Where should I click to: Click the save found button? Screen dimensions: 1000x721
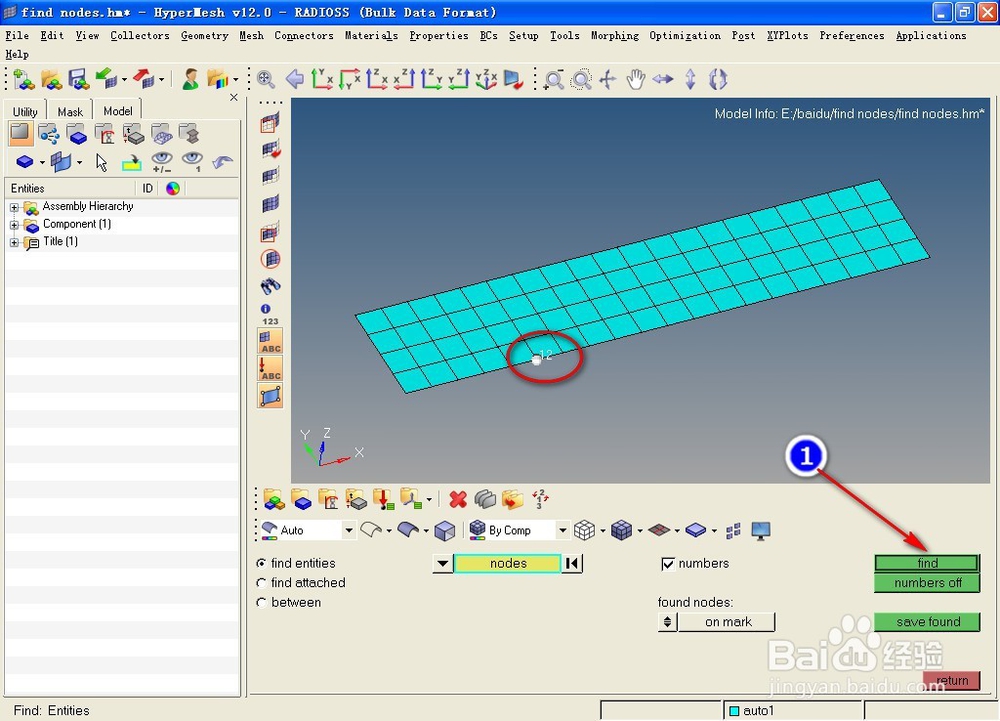coord(927,622)
